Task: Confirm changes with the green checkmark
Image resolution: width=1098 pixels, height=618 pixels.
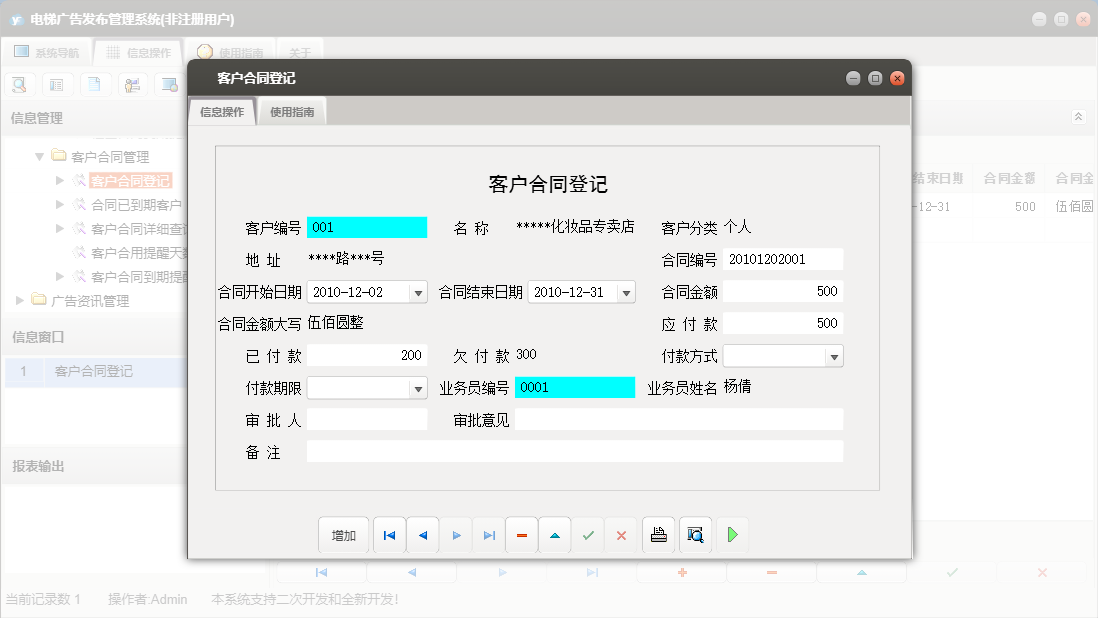Action: 588,535
